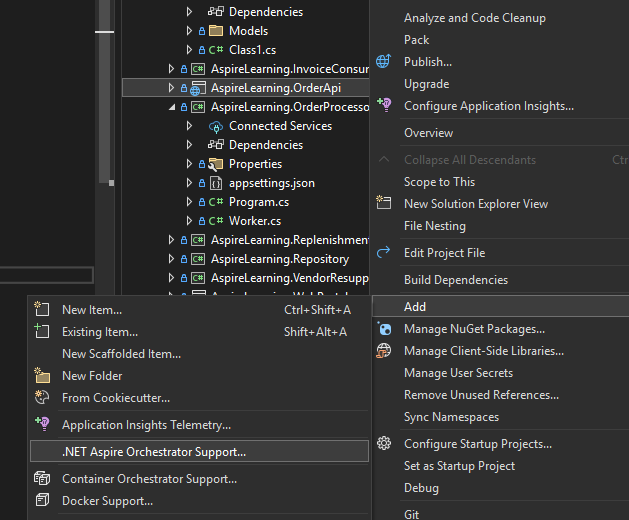Click the Configure Application Insights lightbulb icon
The height and width of the screenshot is (520, 629).
384,105
